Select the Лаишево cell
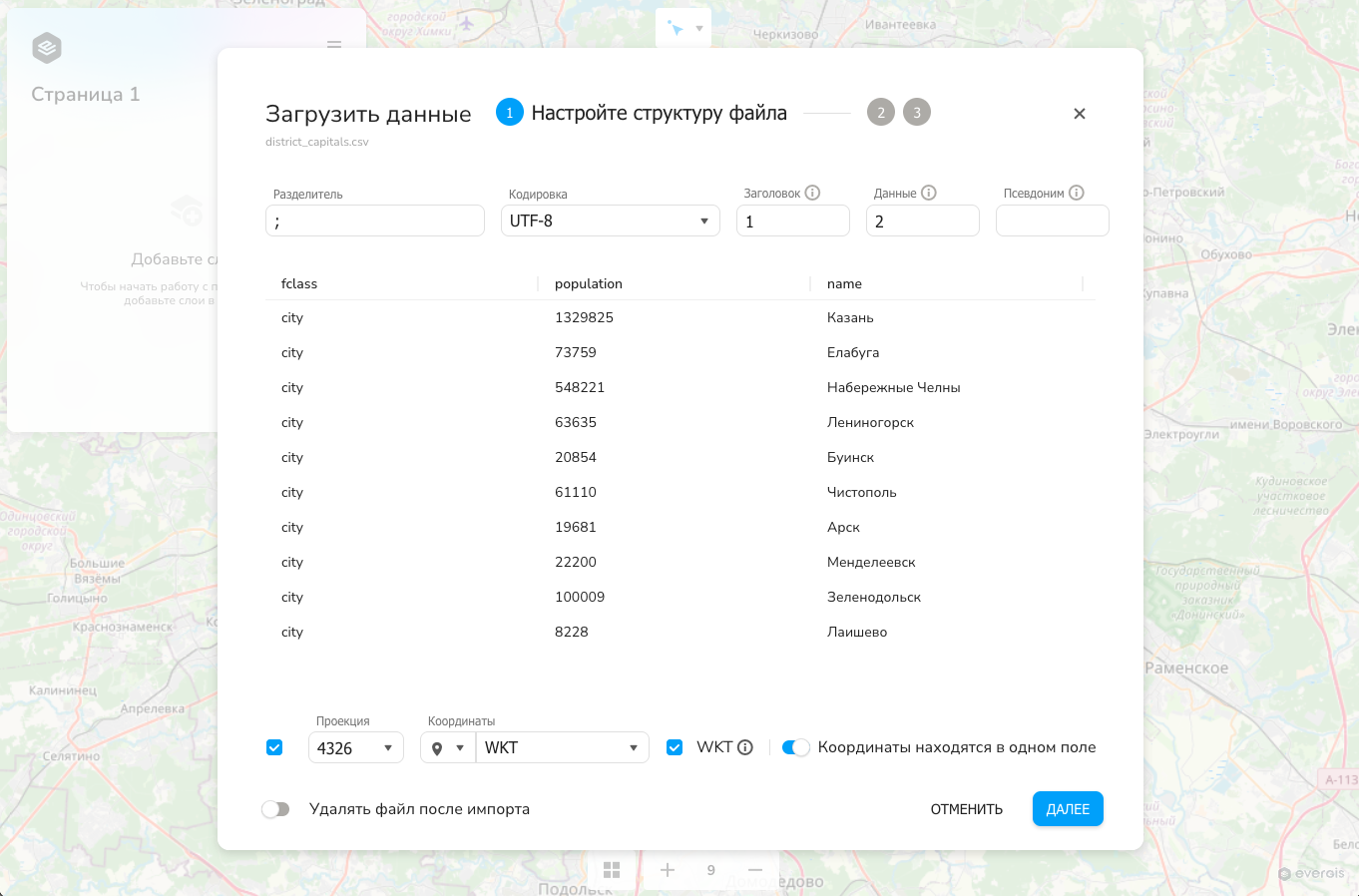Viewport: 1359px width, 896px height. coord(857,632)
